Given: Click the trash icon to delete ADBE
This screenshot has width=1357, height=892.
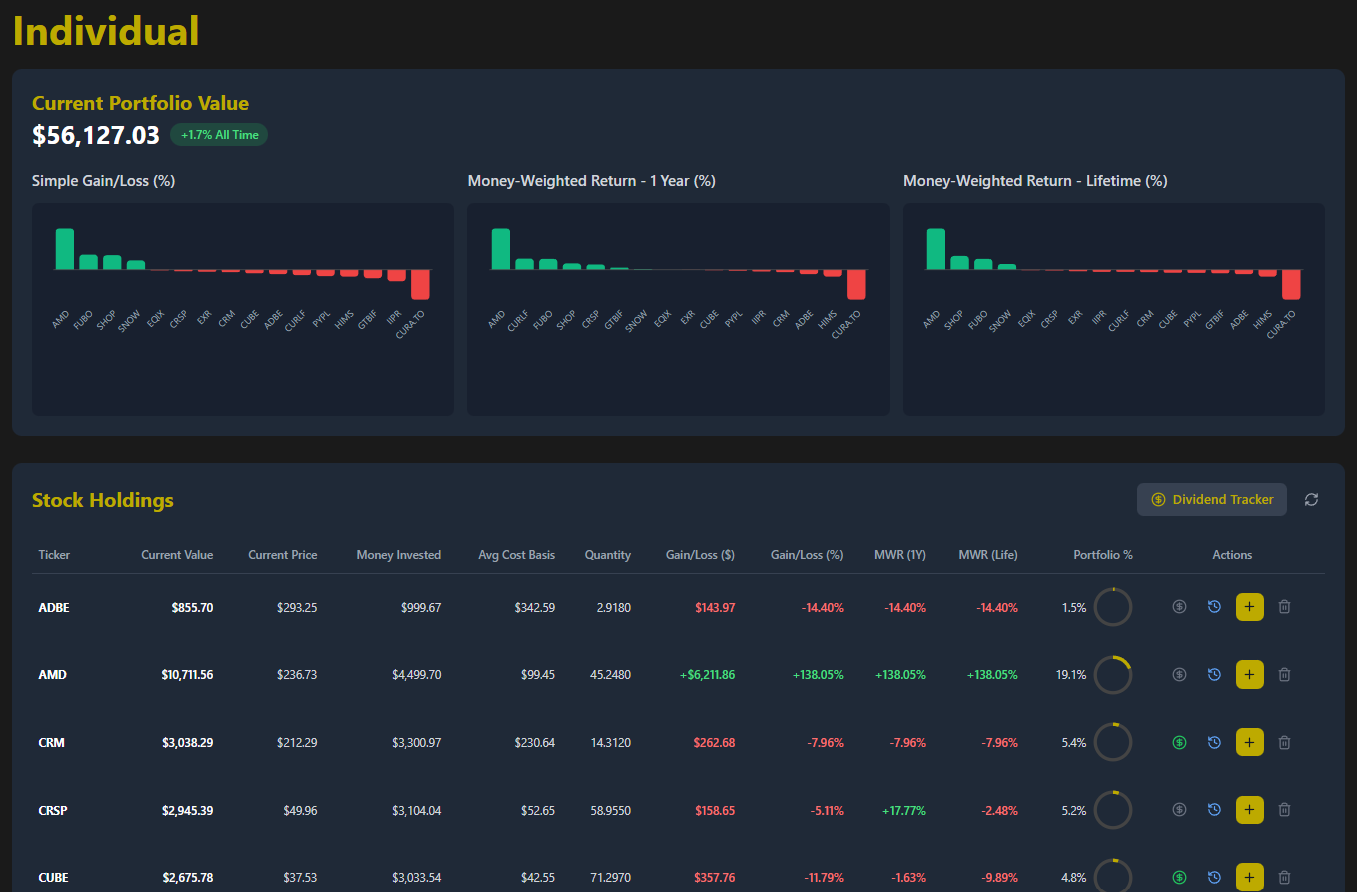Looking at the screenshot, I should click(1284, 606).
